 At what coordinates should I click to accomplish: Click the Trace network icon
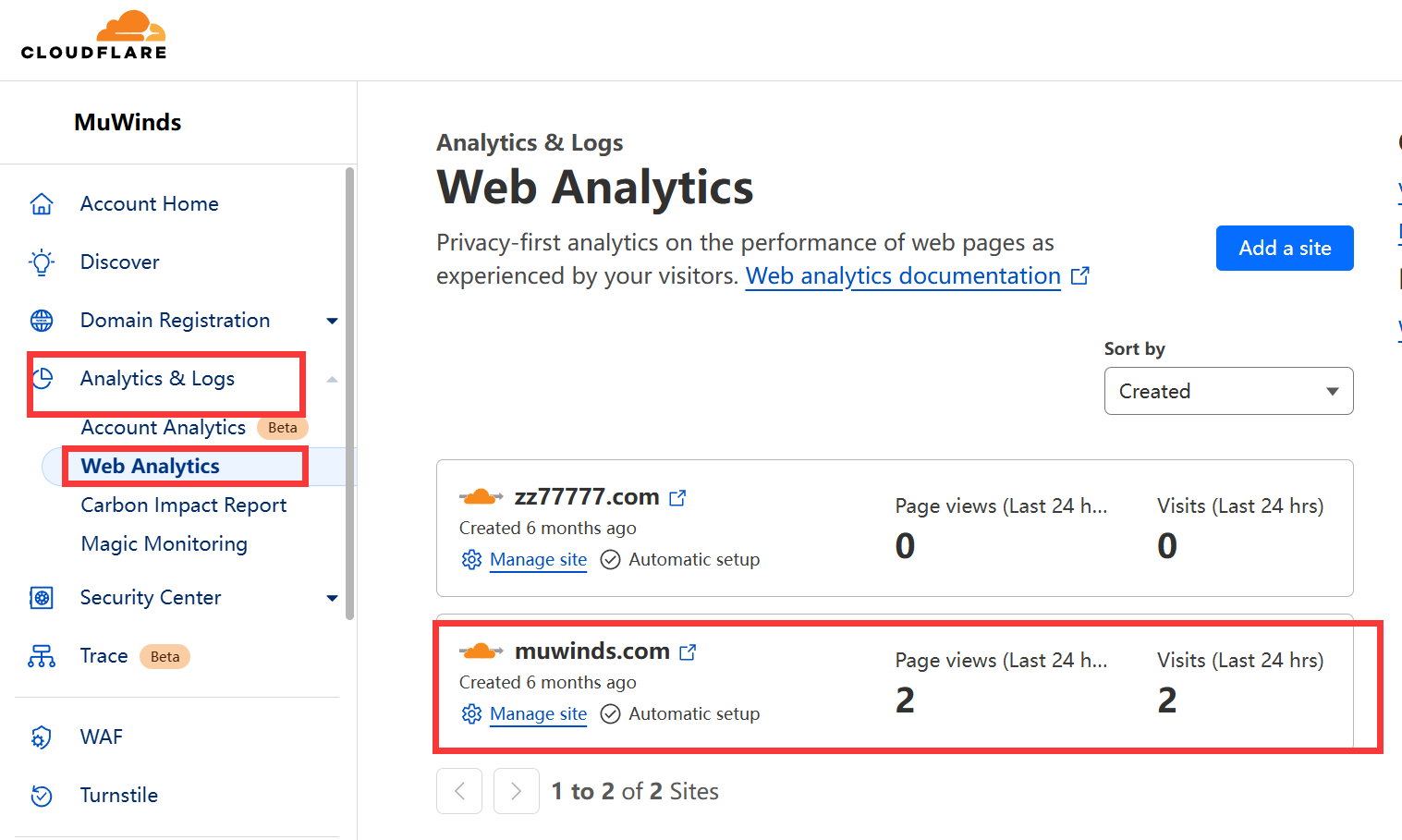point(42,656)
